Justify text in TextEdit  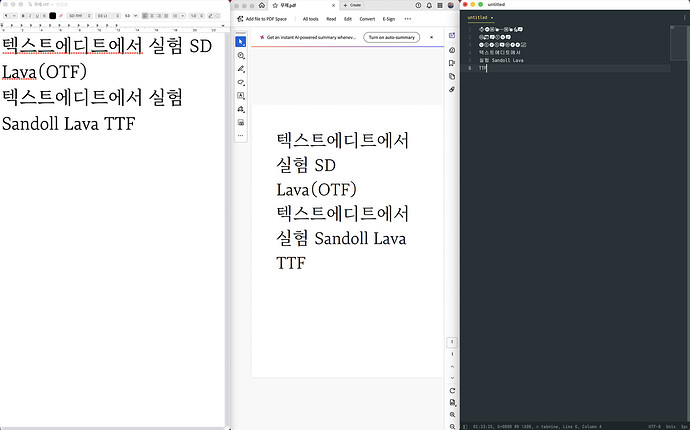coord(166,16)
